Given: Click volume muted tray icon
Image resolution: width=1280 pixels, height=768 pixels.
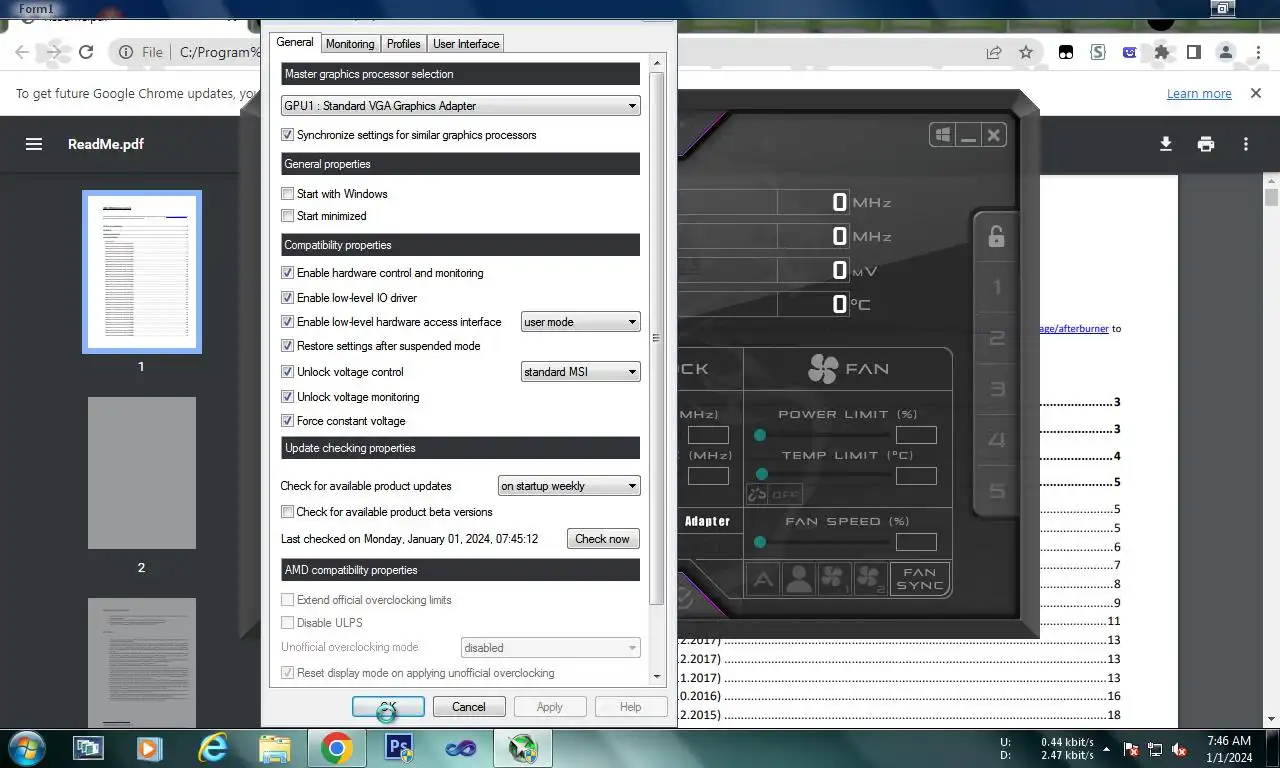Looking at the screenshot, I should point(1180,749).
